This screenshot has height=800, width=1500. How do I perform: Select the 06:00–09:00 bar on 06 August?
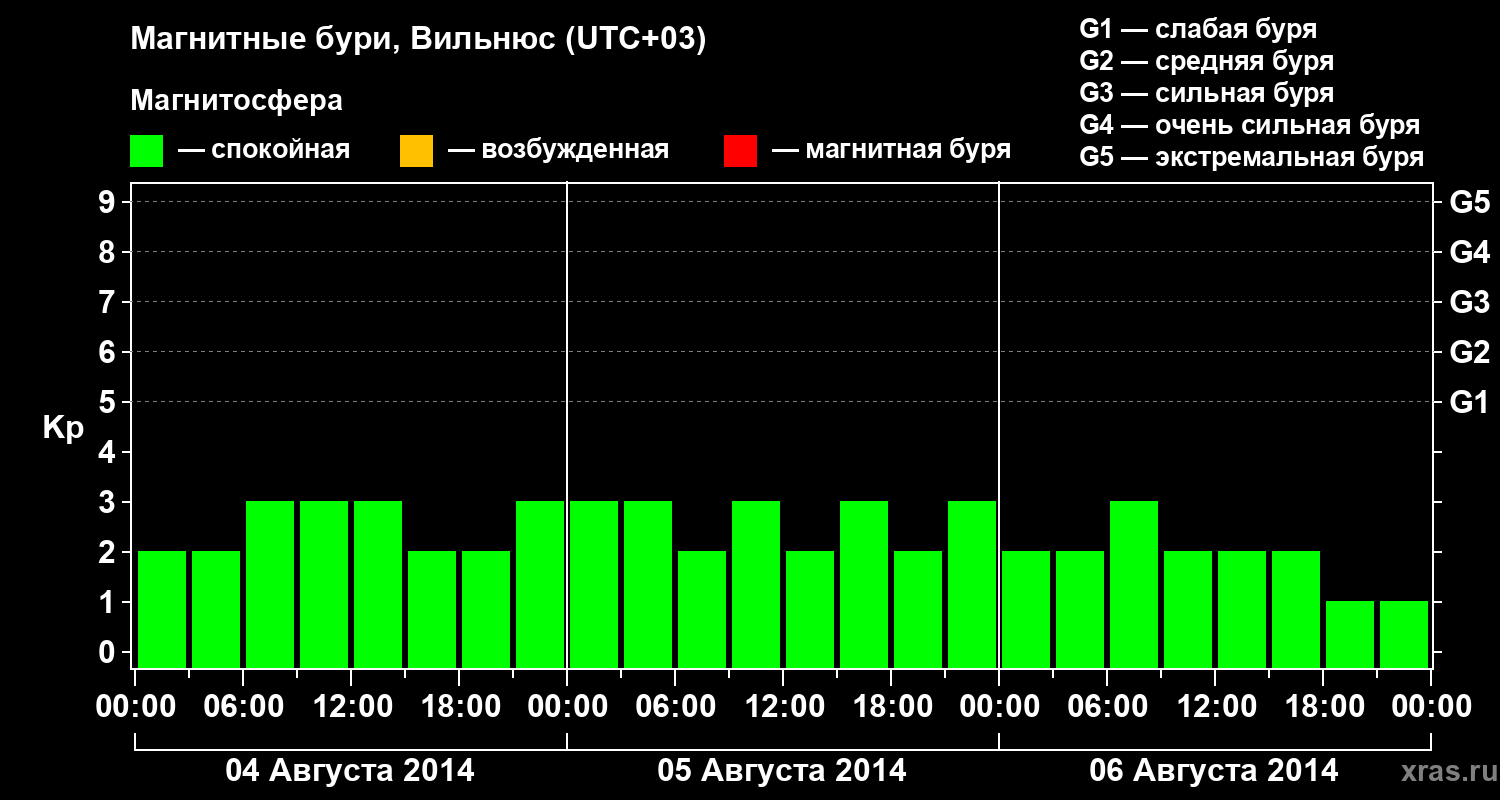click(x=1134, y=584)
